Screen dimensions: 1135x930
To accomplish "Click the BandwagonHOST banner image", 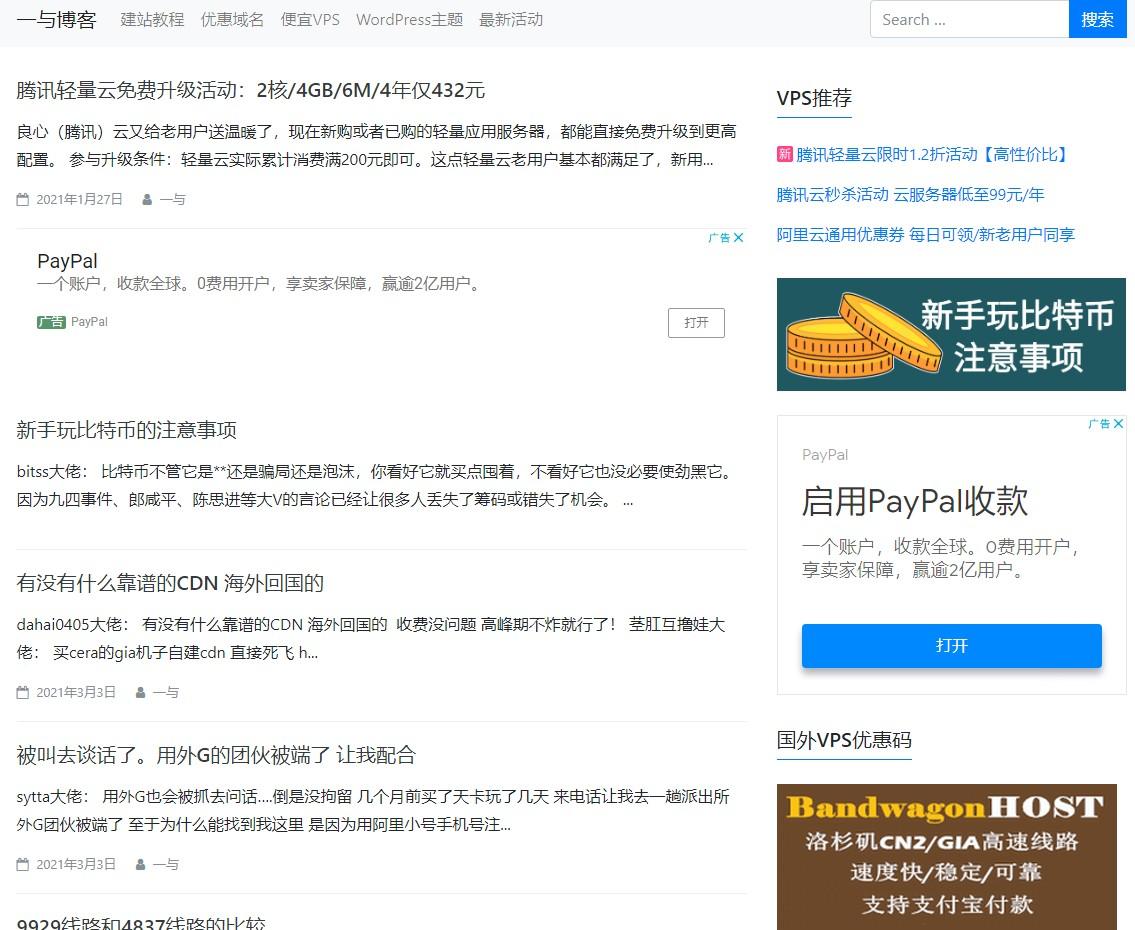I will point(946,857).
